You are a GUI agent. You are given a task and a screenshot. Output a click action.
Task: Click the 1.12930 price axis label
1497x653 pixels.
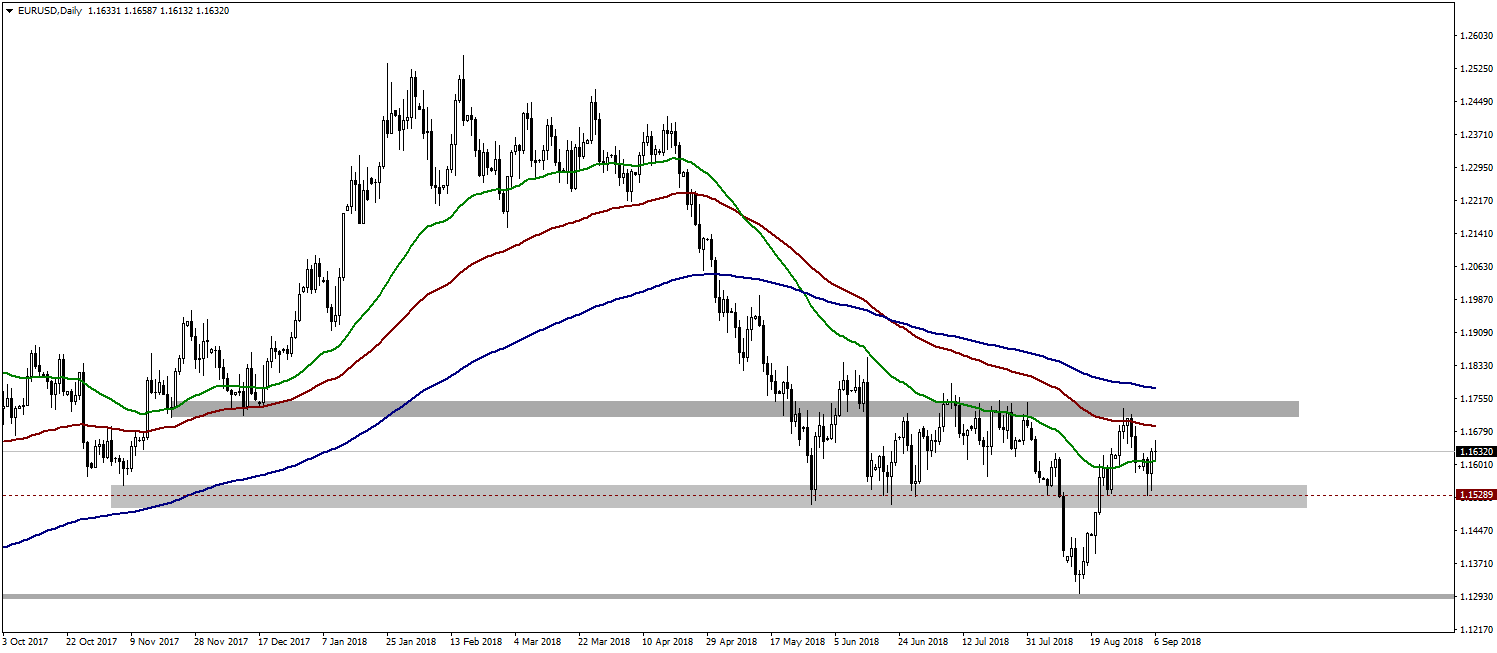pyautogui.click(x=1476, y=597)
